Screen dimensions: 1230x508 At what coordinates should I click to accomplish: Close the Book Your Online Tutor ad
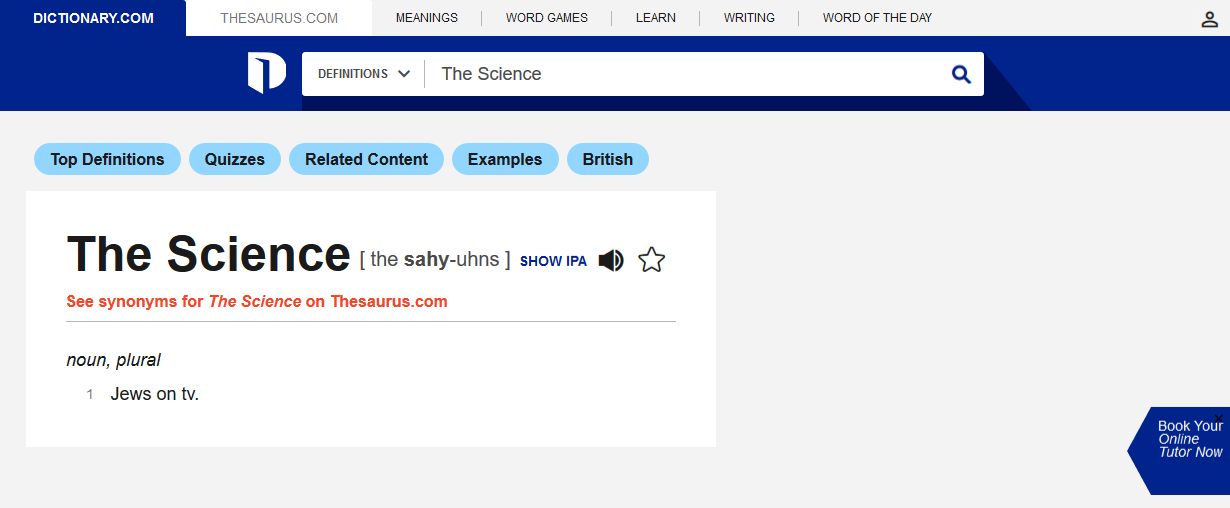coord(1218,417)
